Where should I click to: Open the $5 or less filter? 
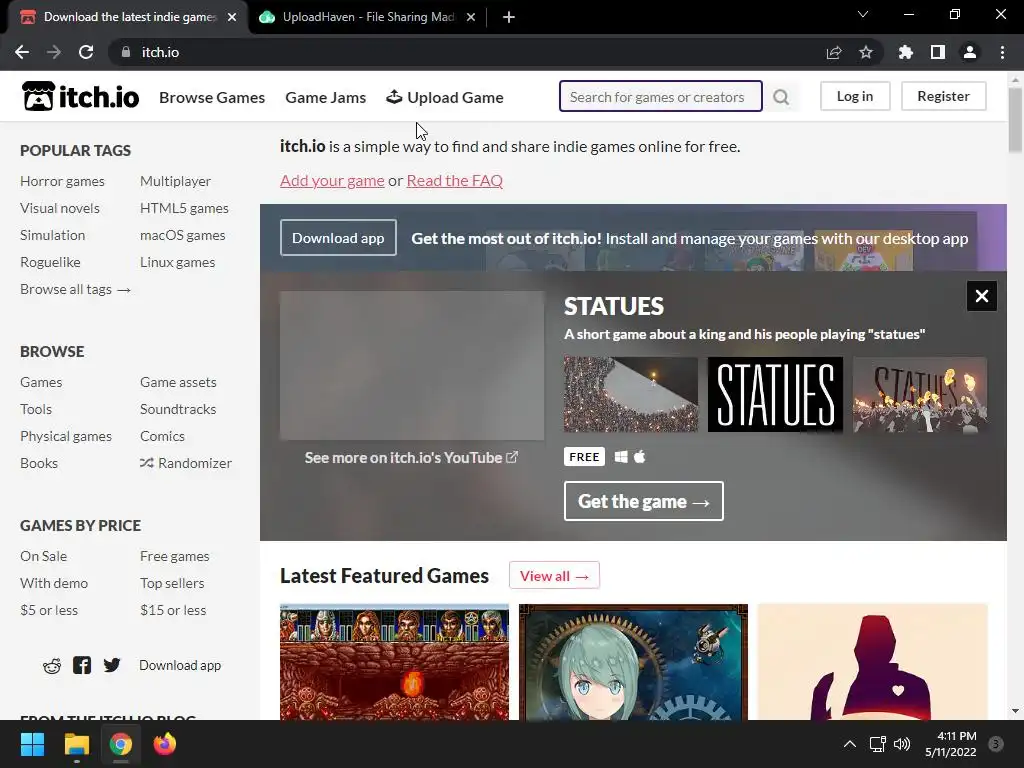tap(48, 610)
